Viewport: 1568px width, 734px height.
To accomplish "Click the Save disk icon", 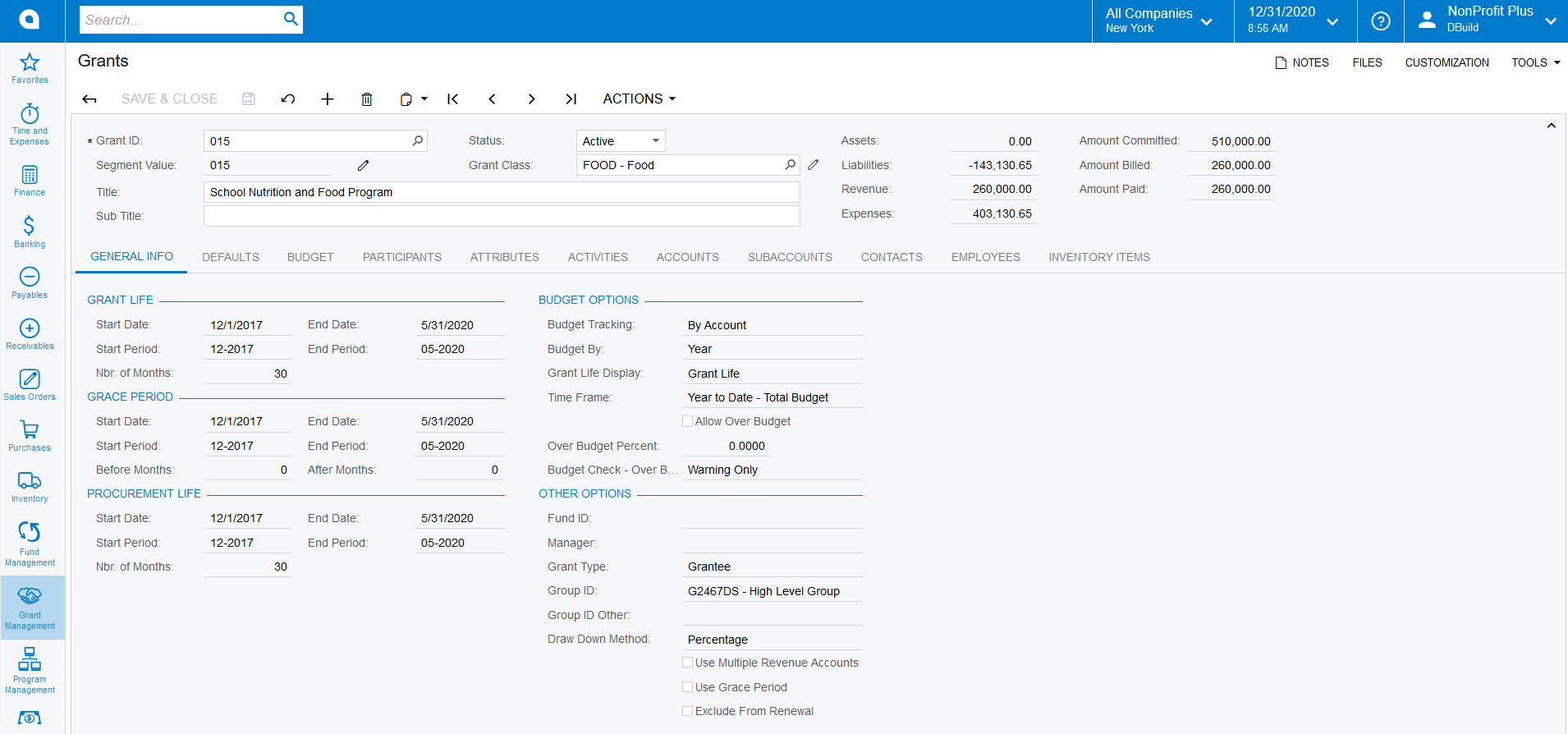I will pos(249,99).
